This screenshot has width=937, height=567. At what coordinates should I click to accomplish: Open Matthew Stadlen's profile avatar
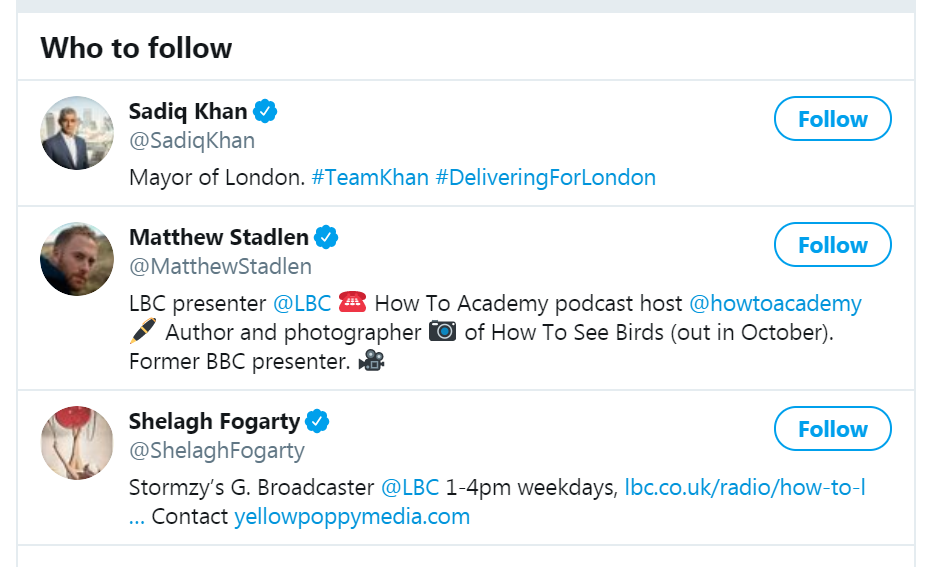pos(77,259)
